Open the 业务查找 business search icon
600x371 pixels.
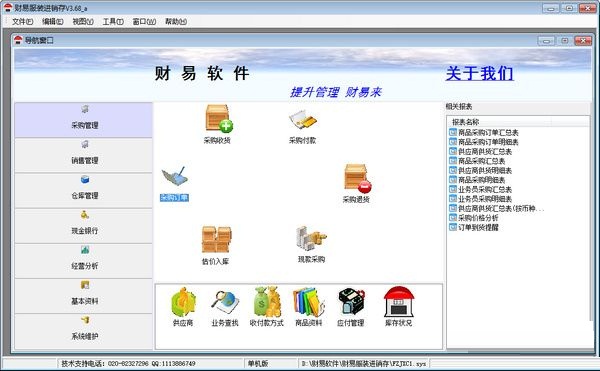[225, 308]
